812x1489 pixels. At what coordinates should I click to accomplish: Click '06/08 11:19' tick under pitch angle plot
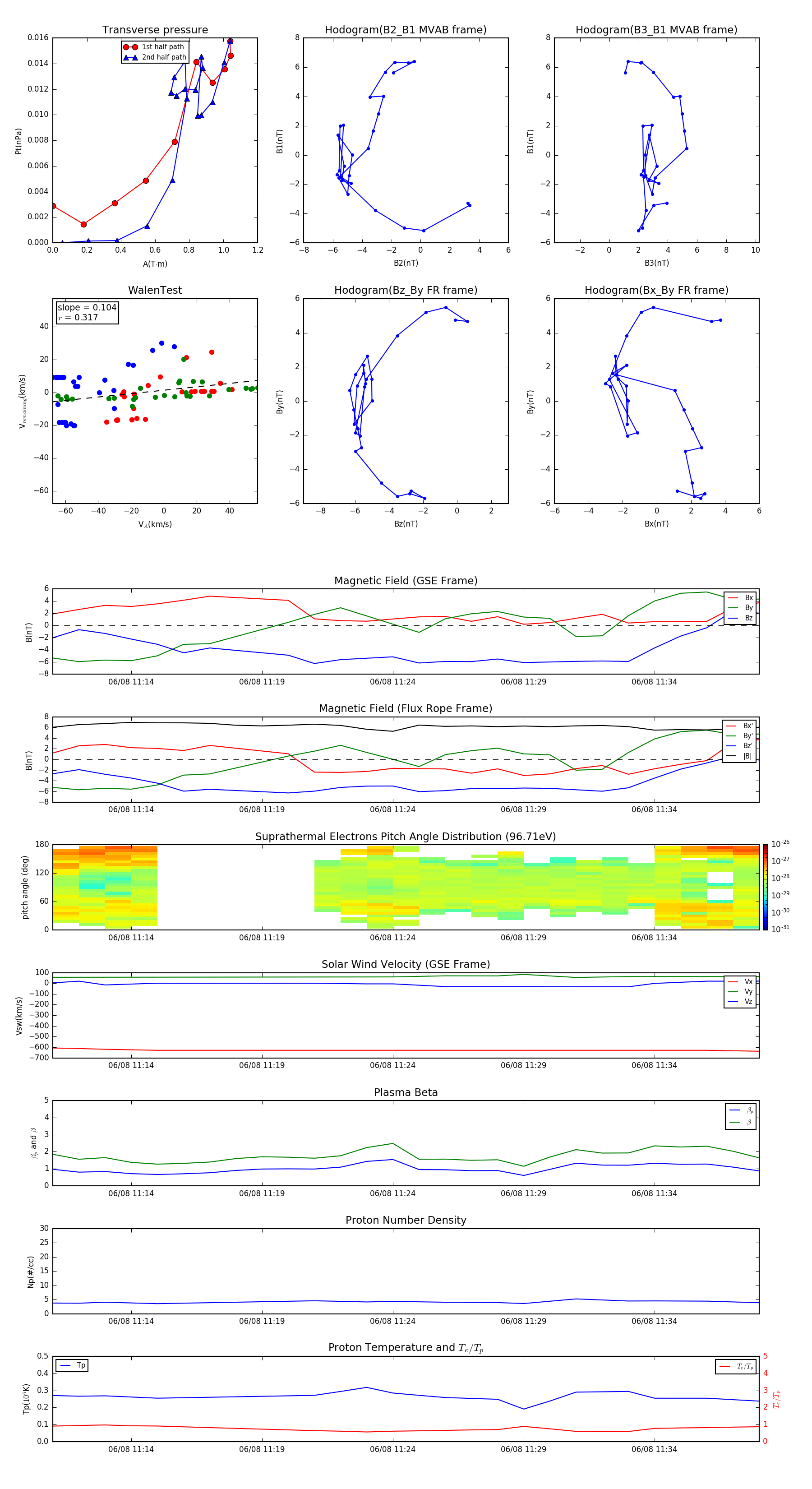(262, 938)
